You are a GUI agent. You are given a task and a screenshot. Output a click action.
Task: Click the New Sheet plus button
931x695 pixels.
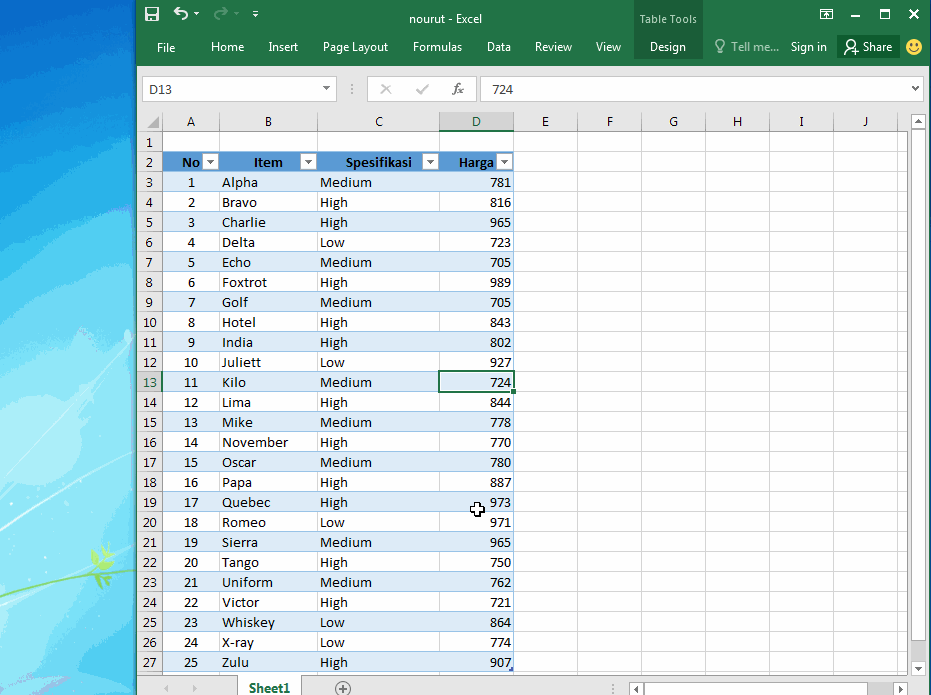(343, 688)
